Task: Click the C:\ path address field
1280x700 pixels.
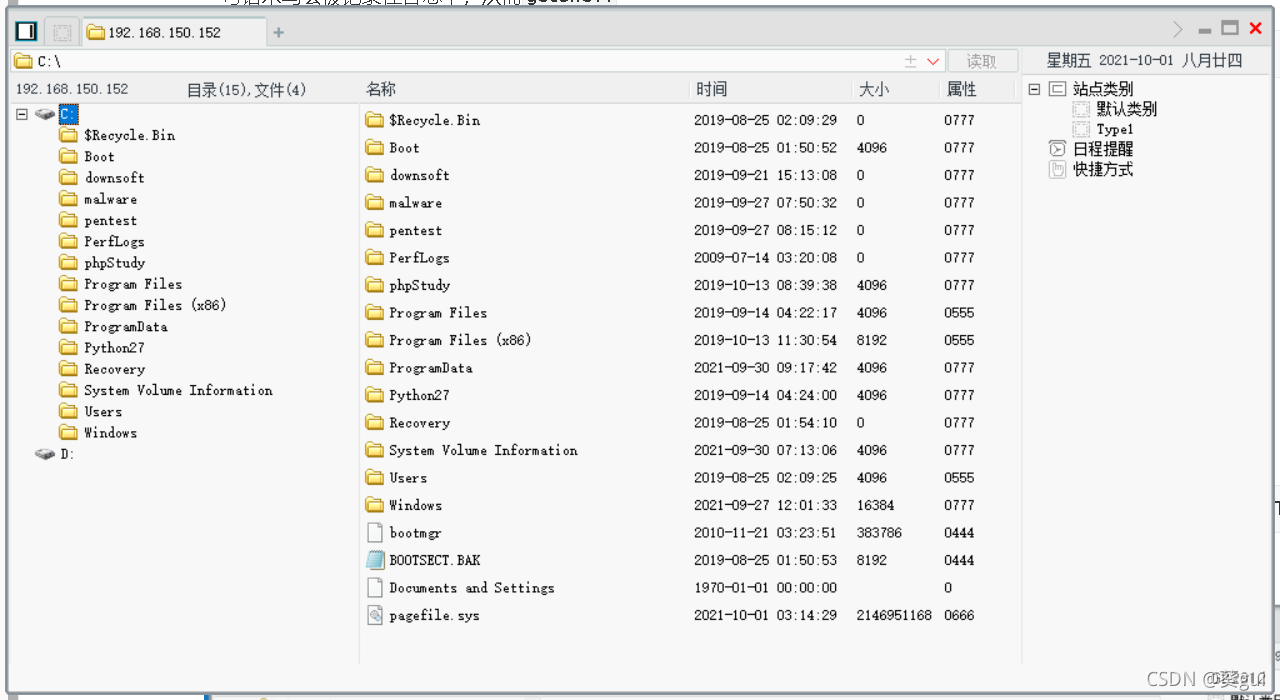Action: (x=455, y=61)
